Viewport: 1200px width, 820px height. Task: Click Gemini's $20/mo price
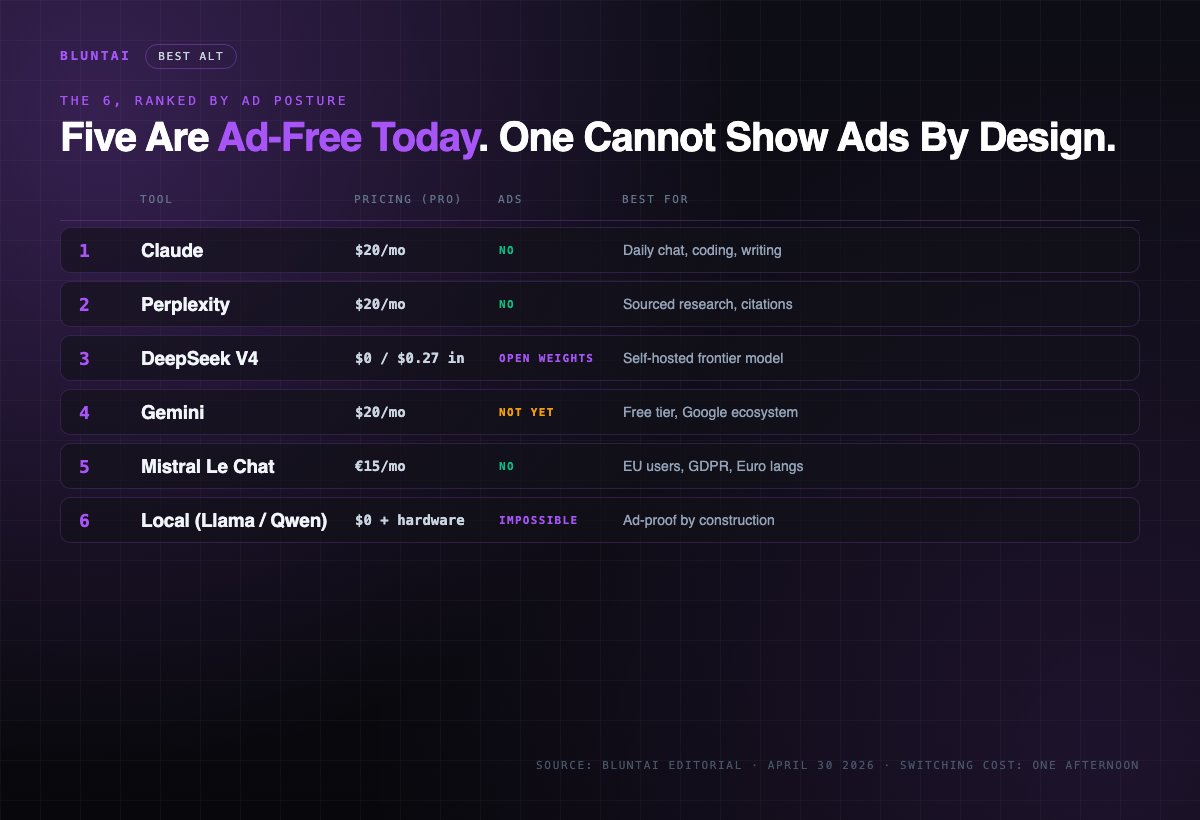[x=380, y=412]
